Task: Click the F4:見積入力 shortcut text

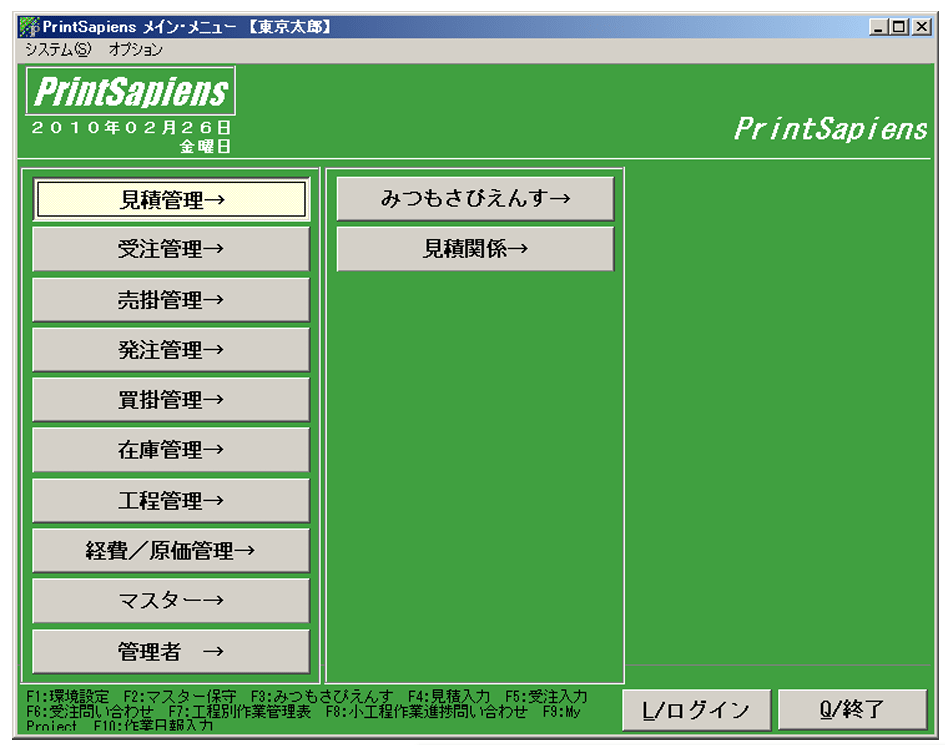Action: point(449,697)
